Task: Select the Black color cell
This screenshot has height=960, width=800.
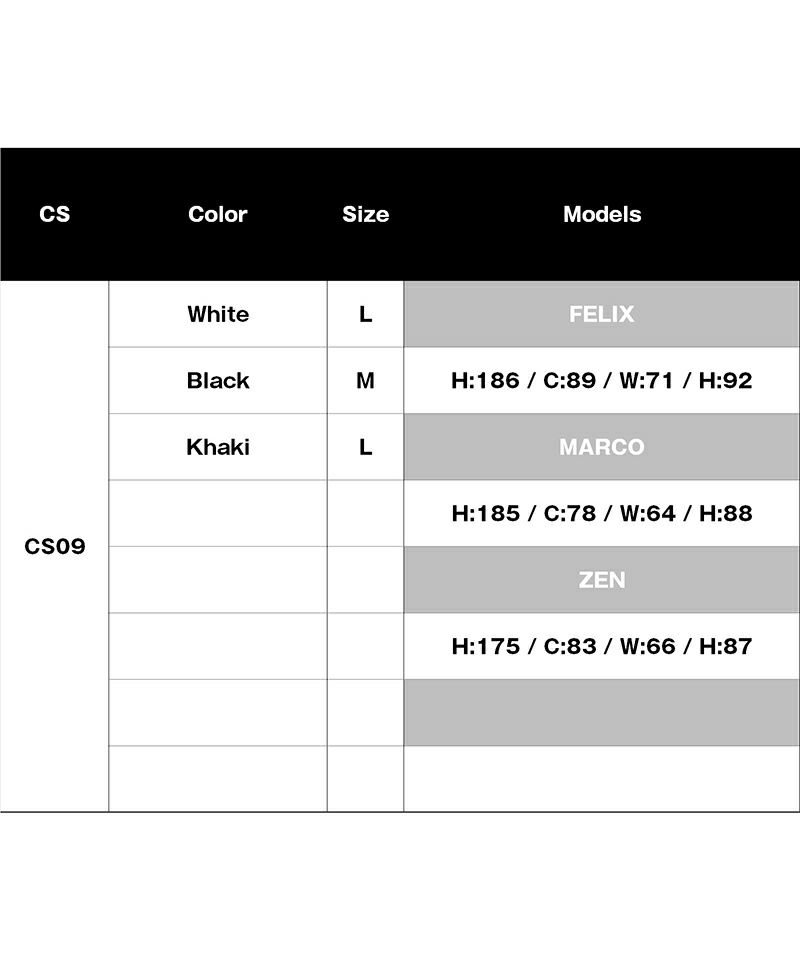Action: pyautogui.click(x=217, y=381)
